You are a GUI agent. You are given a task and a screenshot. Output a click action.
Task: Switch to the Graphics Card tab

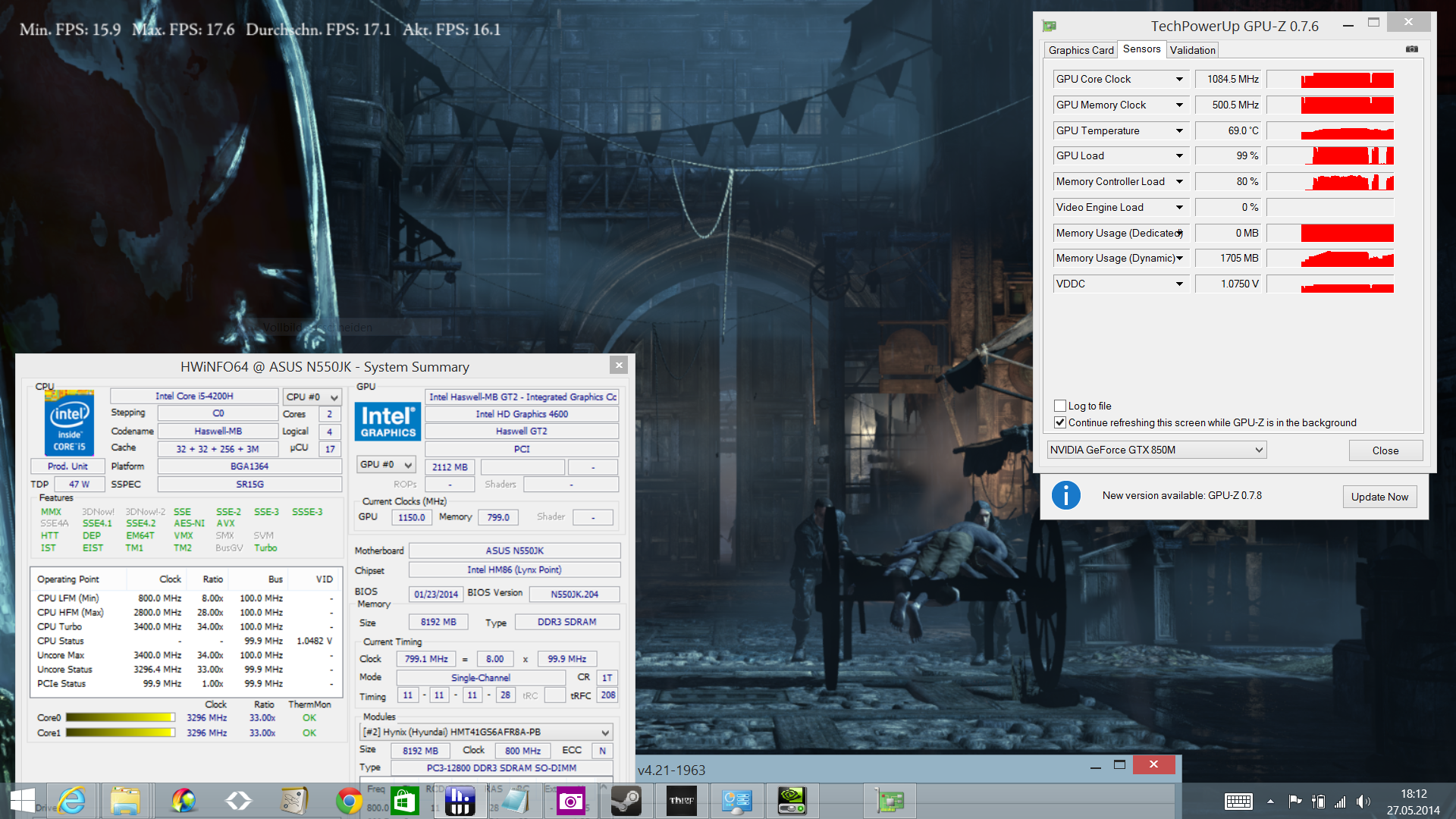1081,50
